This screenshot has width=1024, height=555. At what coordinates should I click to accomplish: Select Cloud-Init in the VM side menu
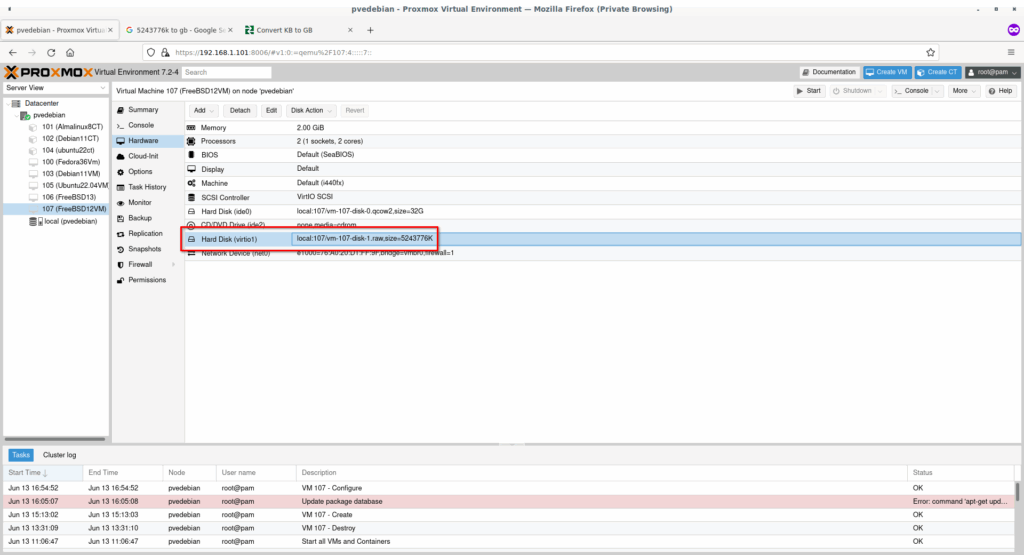click(x=143, y=156)
